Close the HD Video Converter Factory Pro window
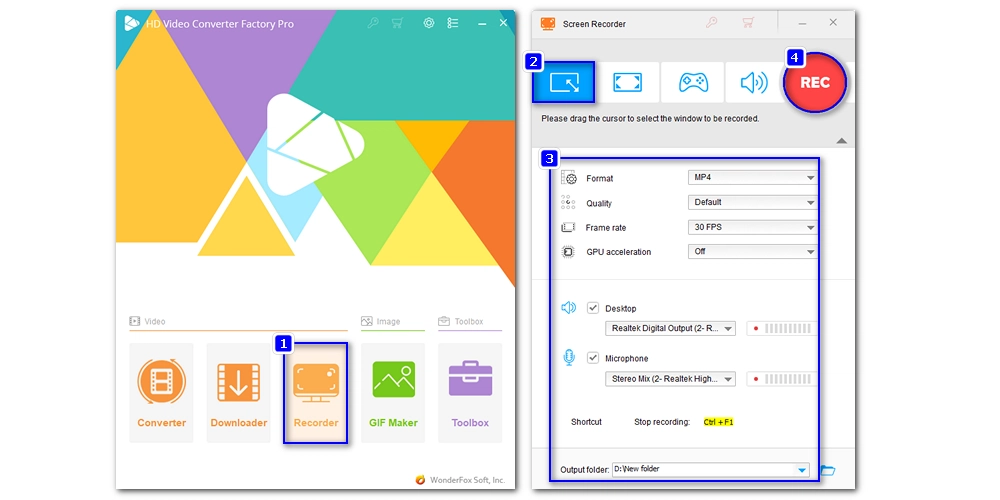1000x500 pixels. coord(503,23)
